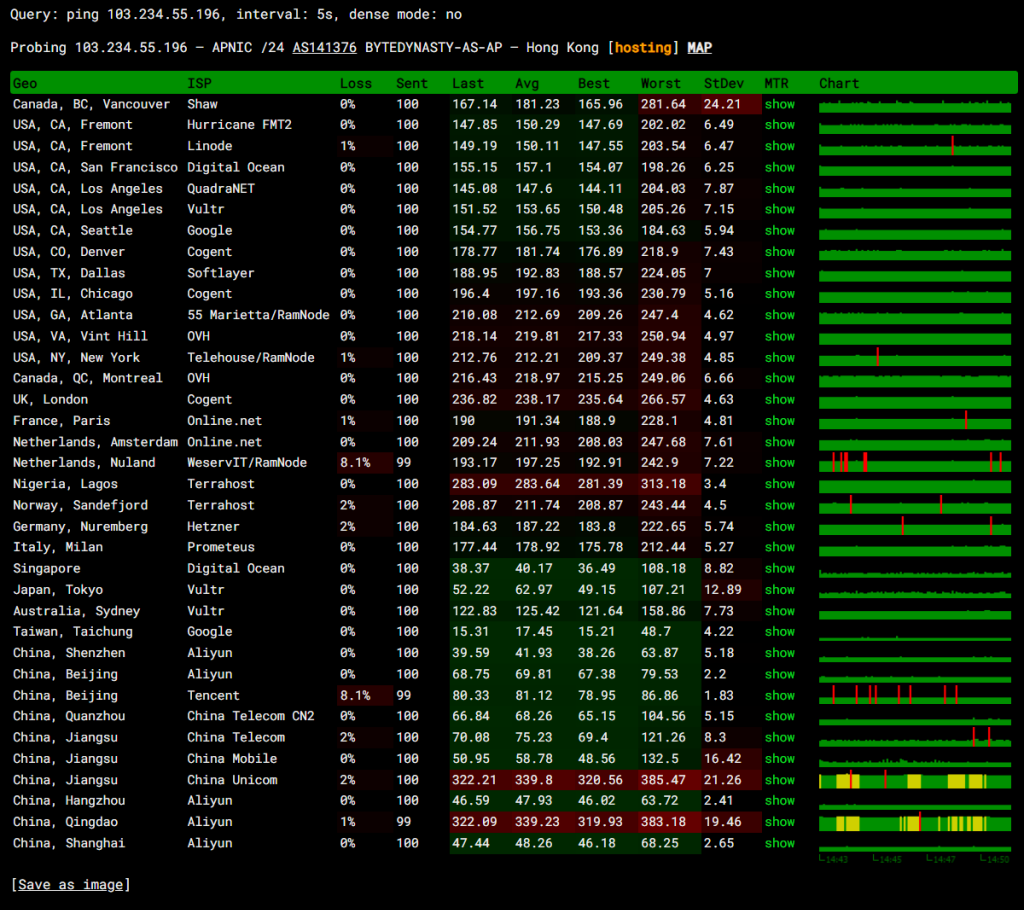Click the Save as image link
Screen dimensions: 1024x910
click(x=70, y=885)
